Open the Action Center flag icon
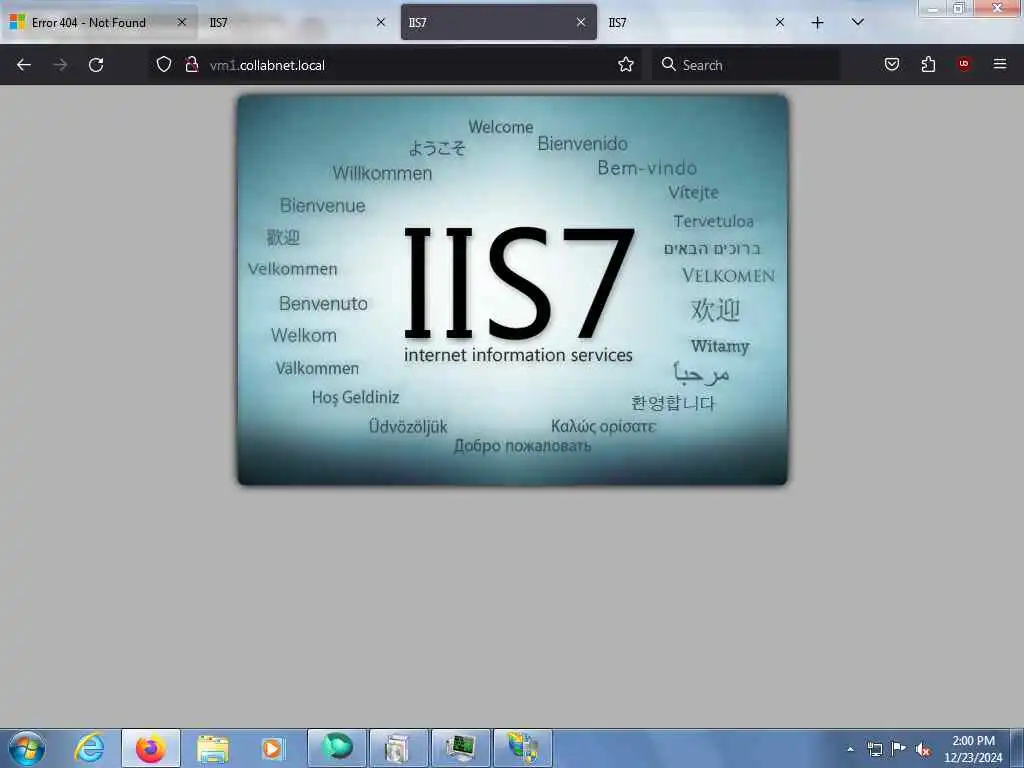Viewport: 1024px width, 768px height. click(x=899, y=749)
